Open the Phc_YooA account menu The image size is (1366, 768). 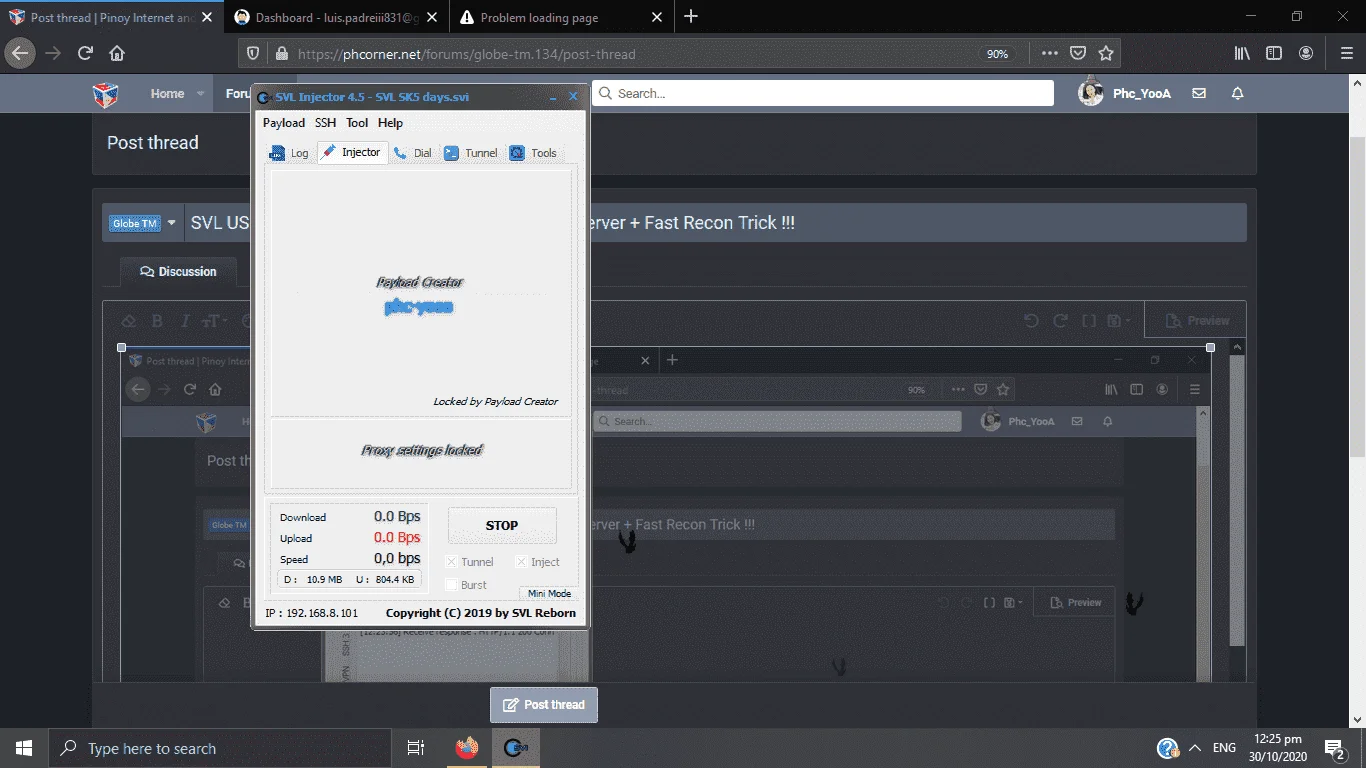tap(1125, 93)
